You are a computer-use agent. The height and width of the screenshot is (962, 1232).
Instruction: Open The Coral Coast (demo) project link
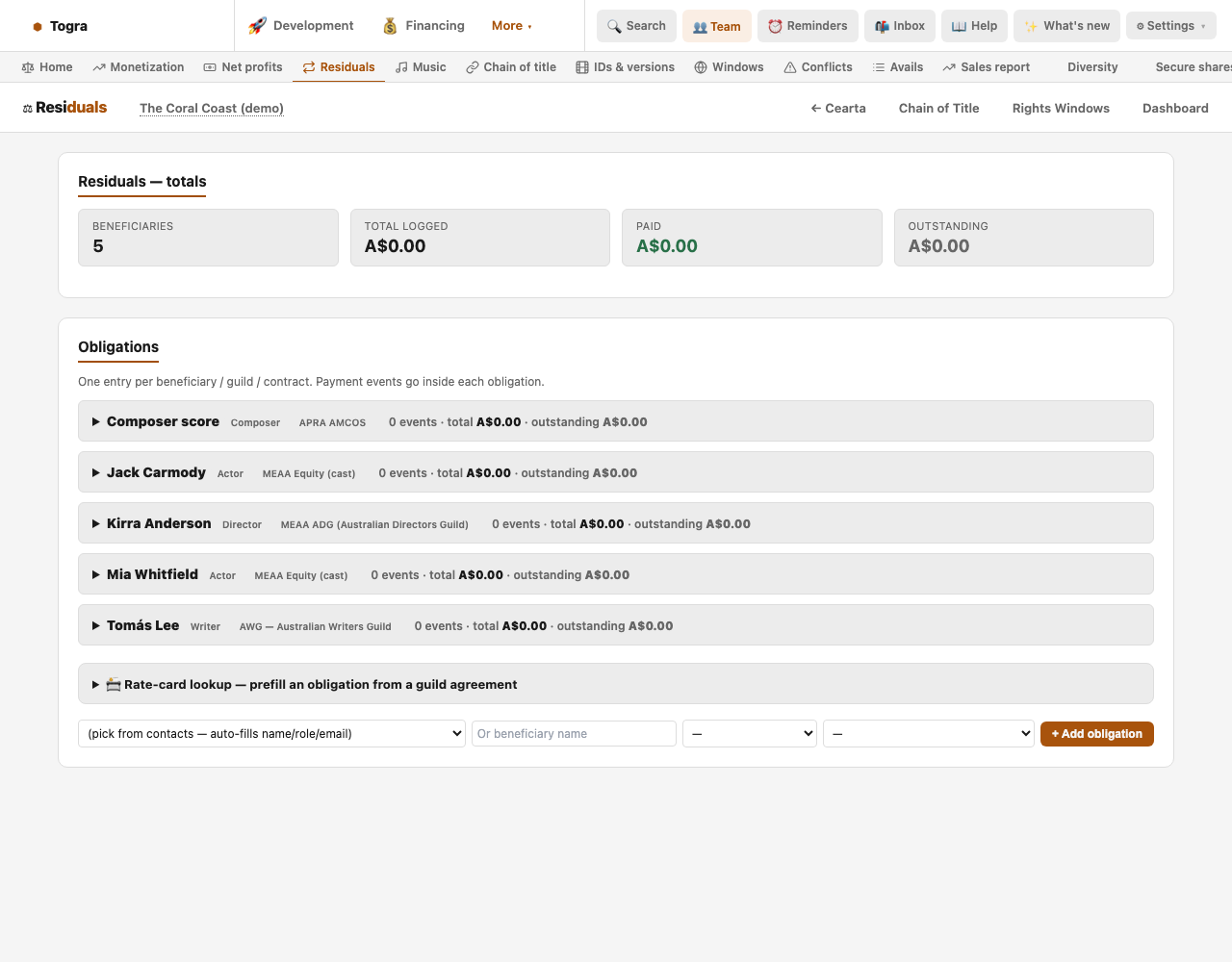[212, 108]
